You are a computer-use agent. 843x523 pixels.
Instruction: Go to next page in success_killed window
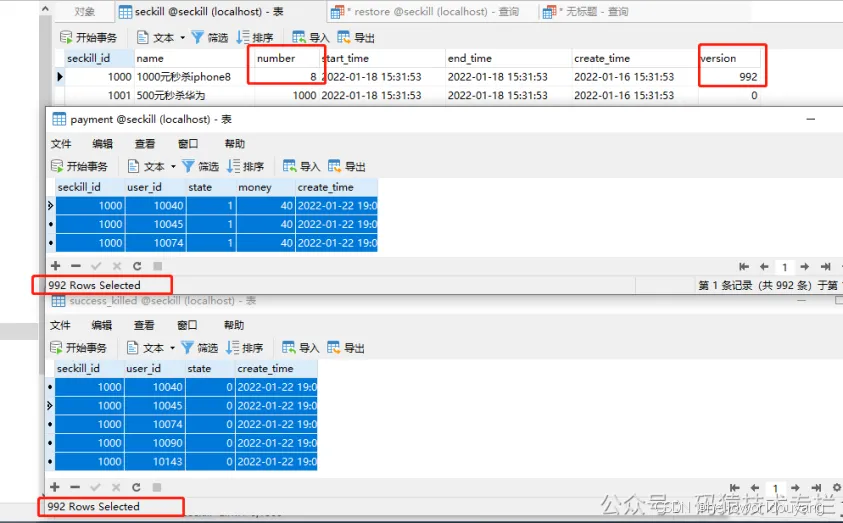(795, 488)
